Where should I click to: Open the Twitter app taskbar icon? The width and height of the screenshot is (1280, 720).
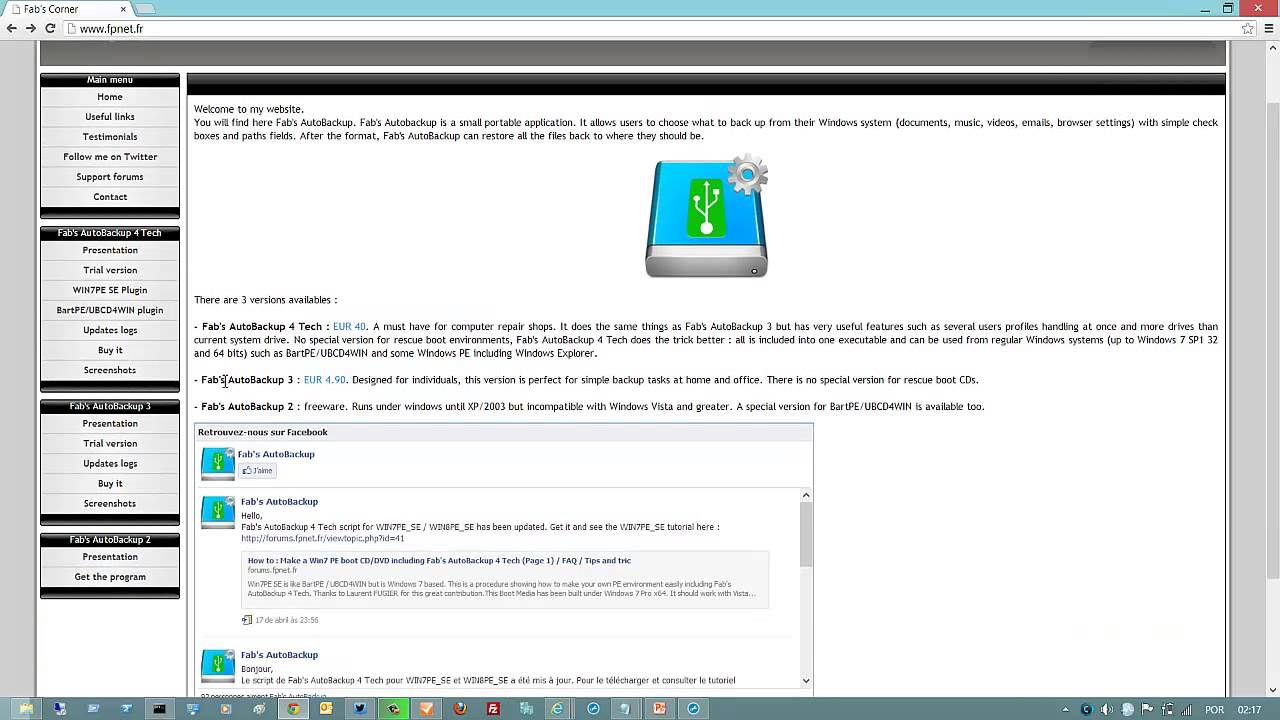(x=360, y=709)
